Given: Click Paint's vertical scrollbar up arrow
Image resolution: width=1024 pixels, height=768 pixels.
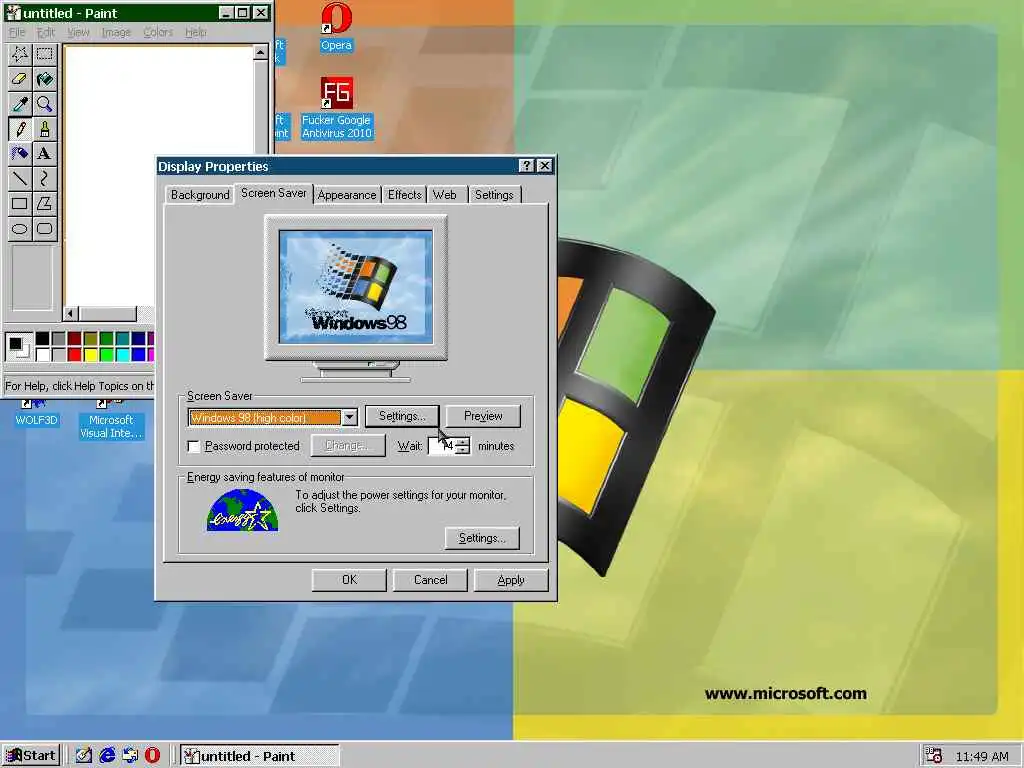Looking at the screenshot, I should pyautogui.click(x=261, y=52).
